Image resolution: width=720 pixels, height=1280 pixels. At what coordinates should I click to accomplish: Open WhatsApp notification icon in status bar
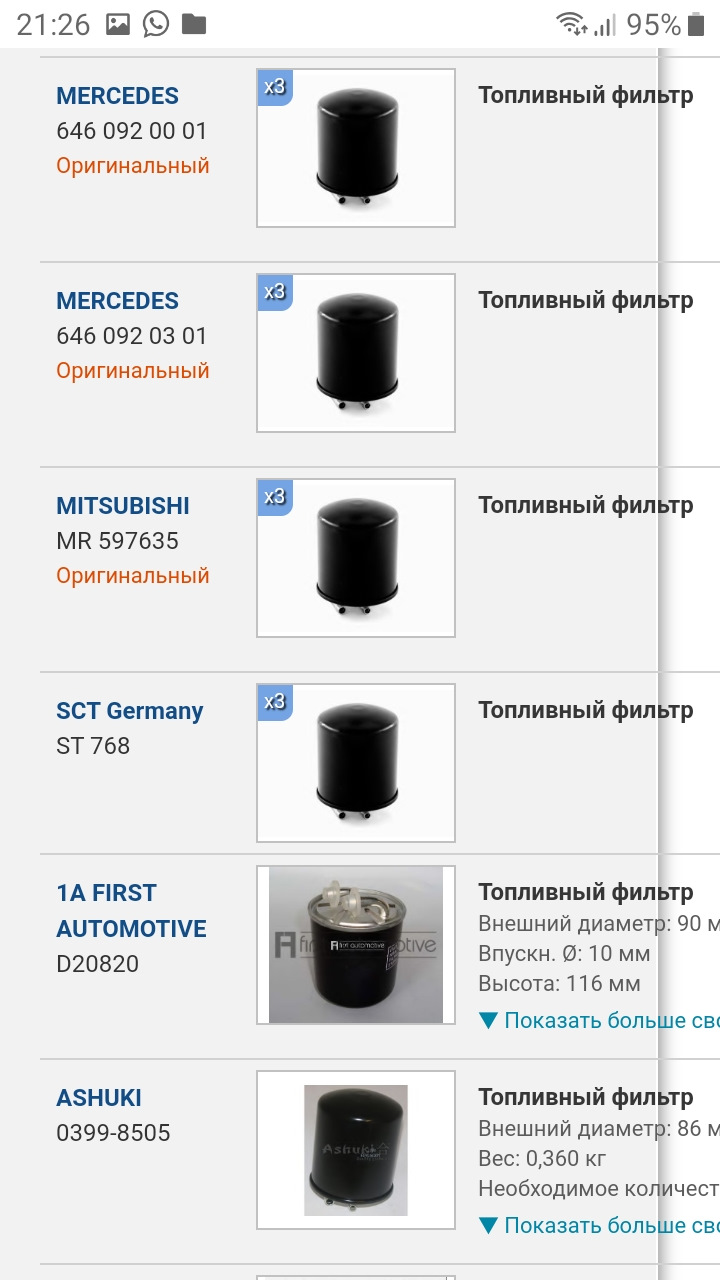pos(156,24)
